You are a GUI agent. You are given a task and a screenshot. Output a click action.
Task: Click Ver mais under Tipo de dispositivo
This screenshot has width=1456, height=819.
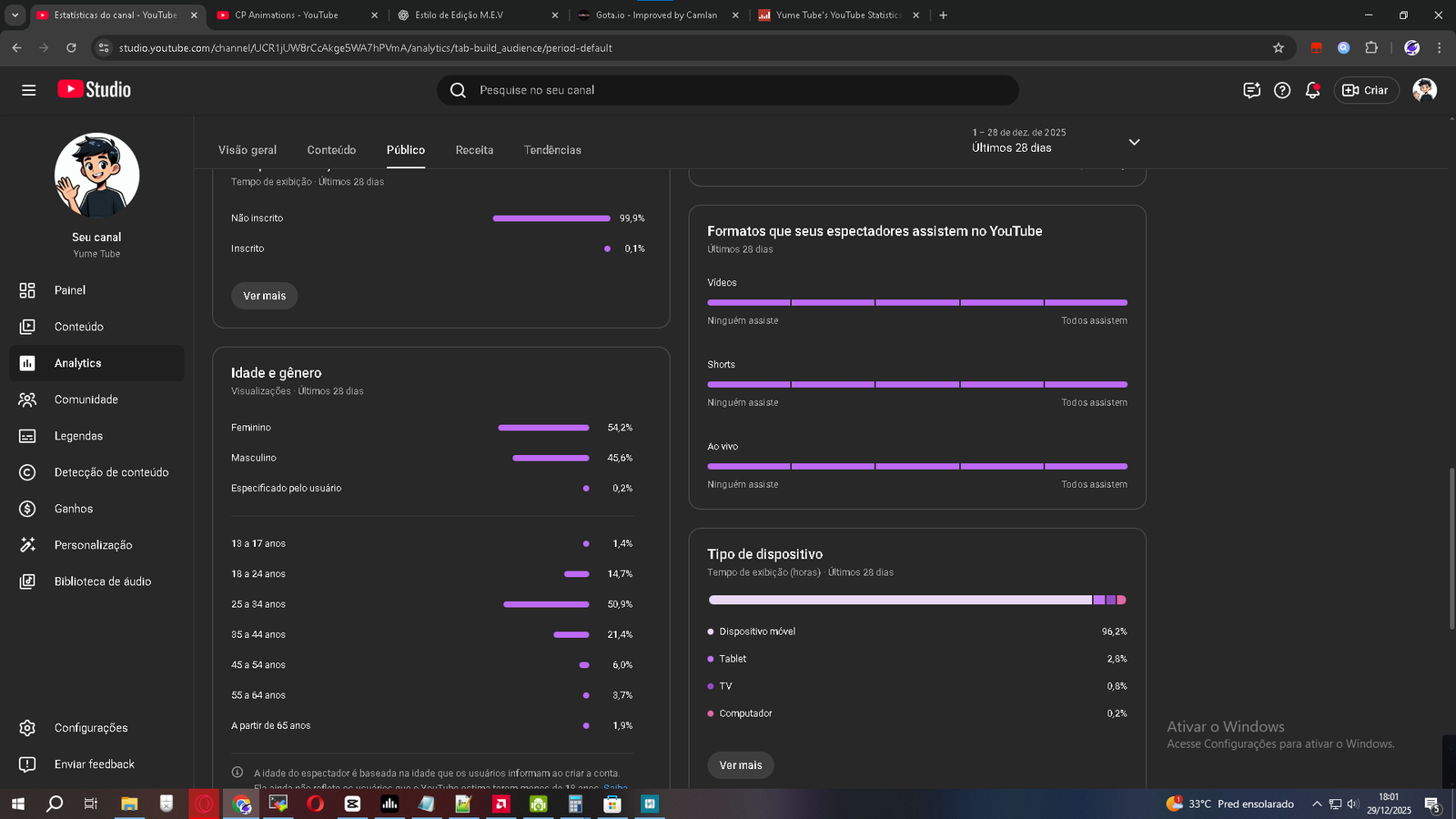(x=741, y=765)
